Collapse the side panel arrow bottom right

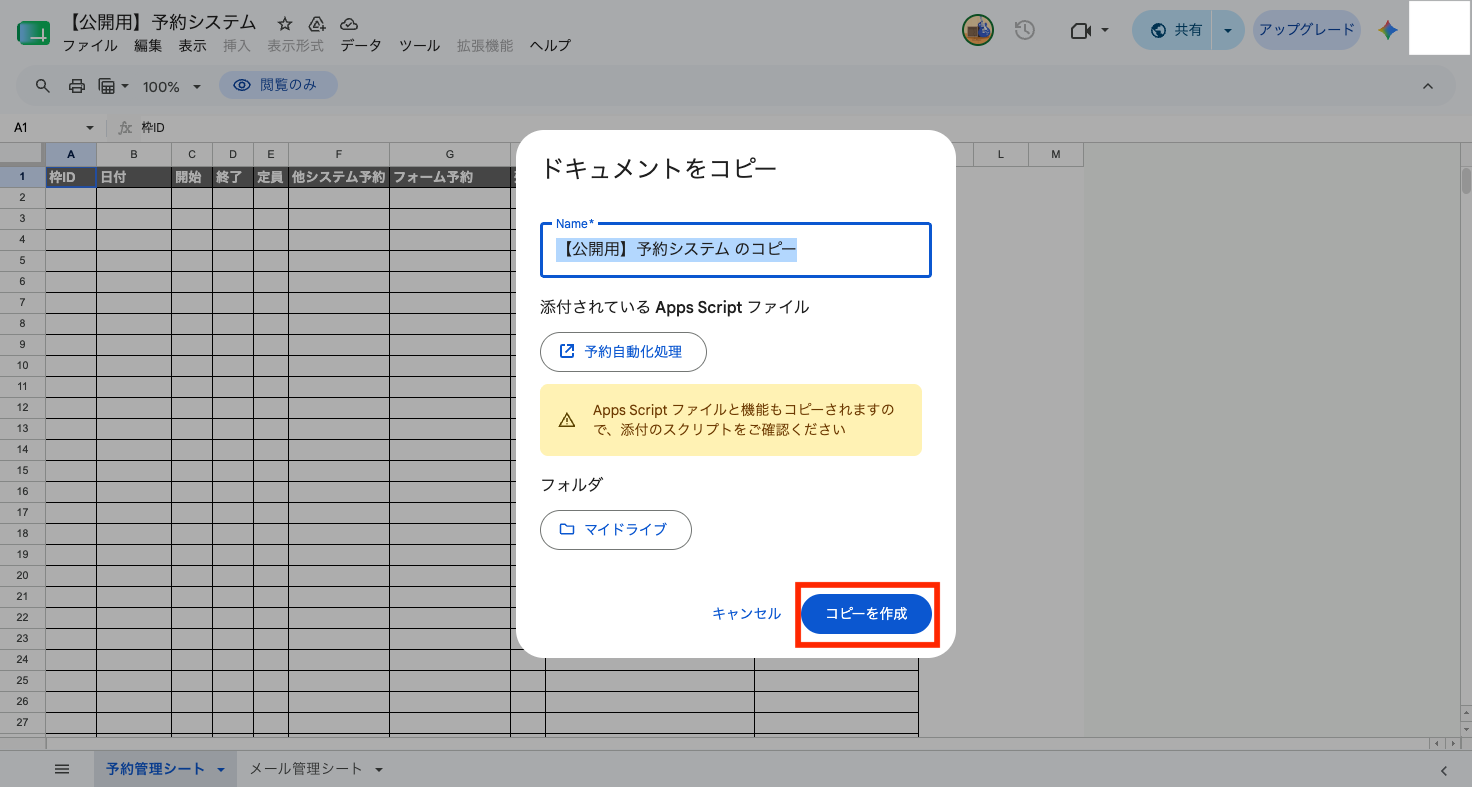(x=1443, y=770)
